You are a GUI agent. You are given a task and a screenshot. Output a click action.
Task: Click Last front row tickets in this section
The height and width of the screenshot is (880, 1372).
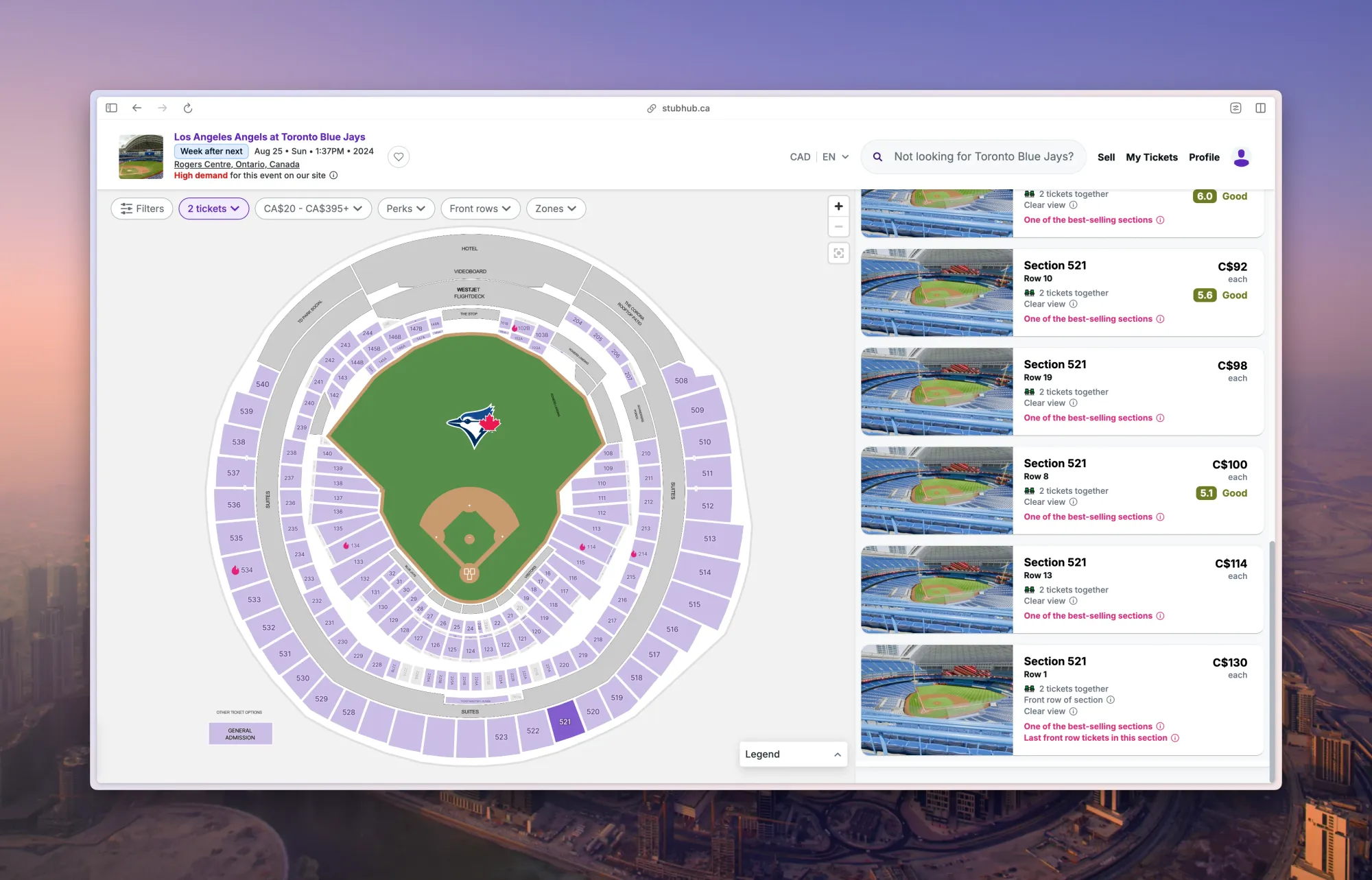(1095, 738)
